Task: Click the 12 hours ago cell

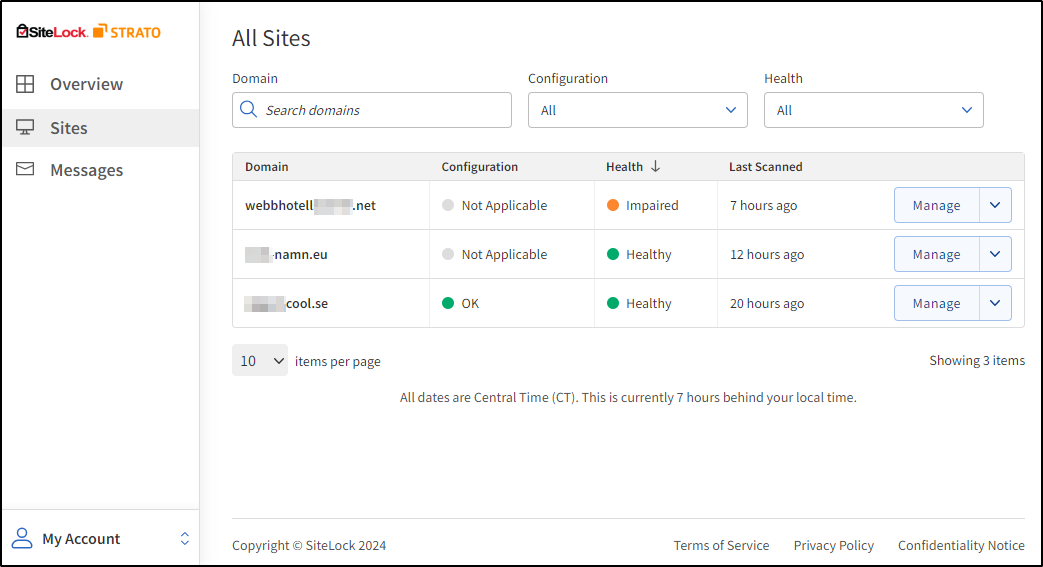Action: point(767,254)
